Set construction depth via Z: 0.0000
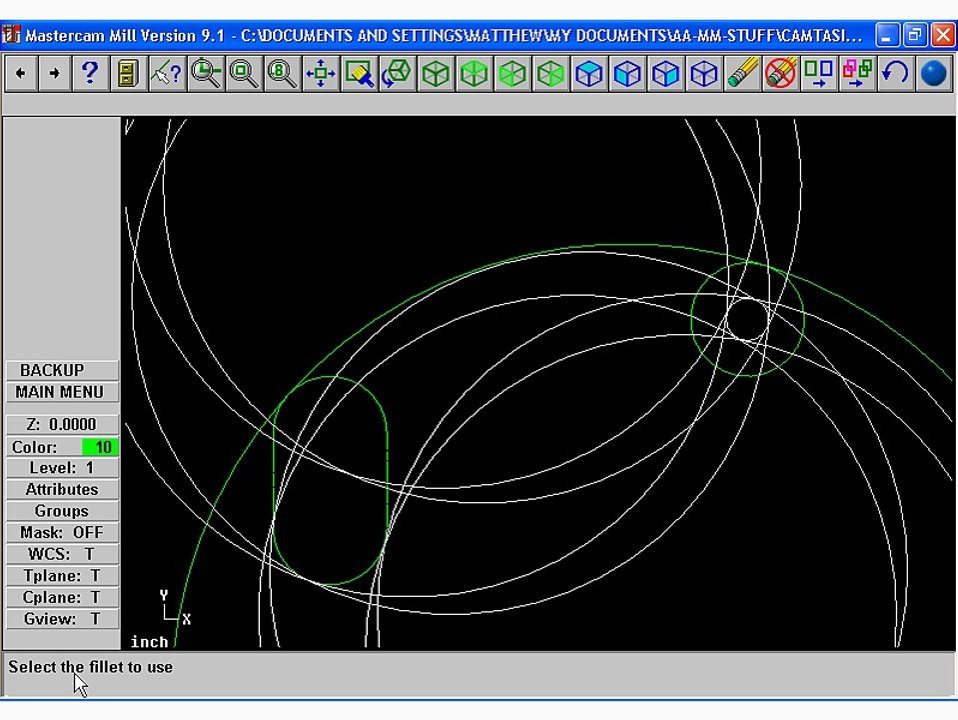Viewport: 958px width, 720px height. click(x=62, y=424)
